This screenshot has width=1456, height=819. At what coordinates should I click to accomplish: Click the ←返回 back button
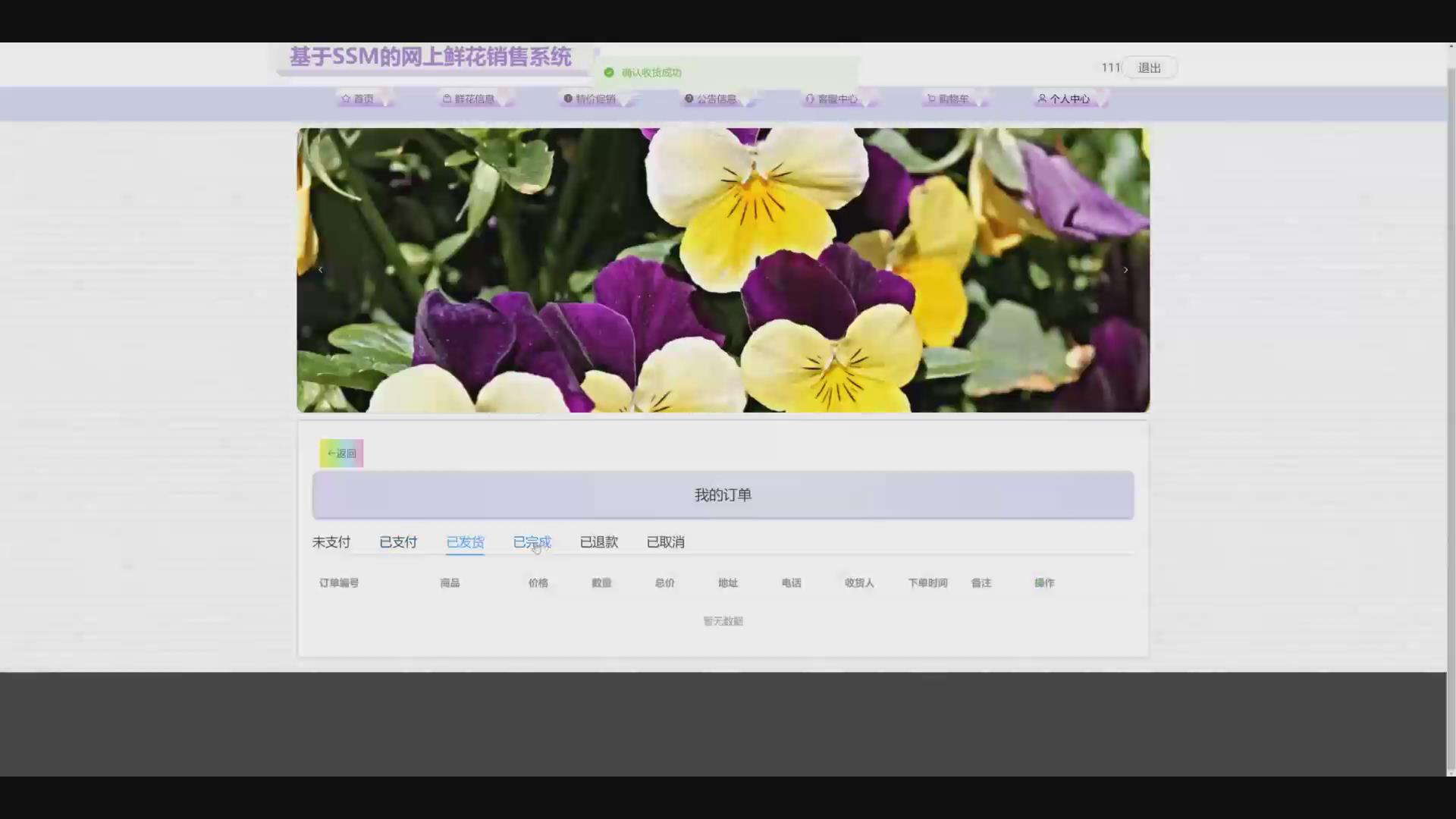pyautogui.click(x=341, y=453)
